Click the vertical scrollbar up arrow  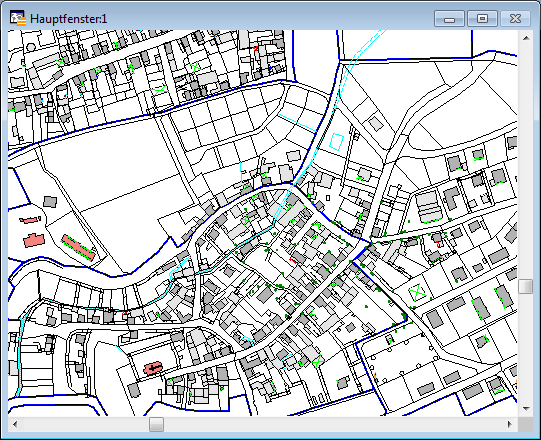tap(526, 38)
